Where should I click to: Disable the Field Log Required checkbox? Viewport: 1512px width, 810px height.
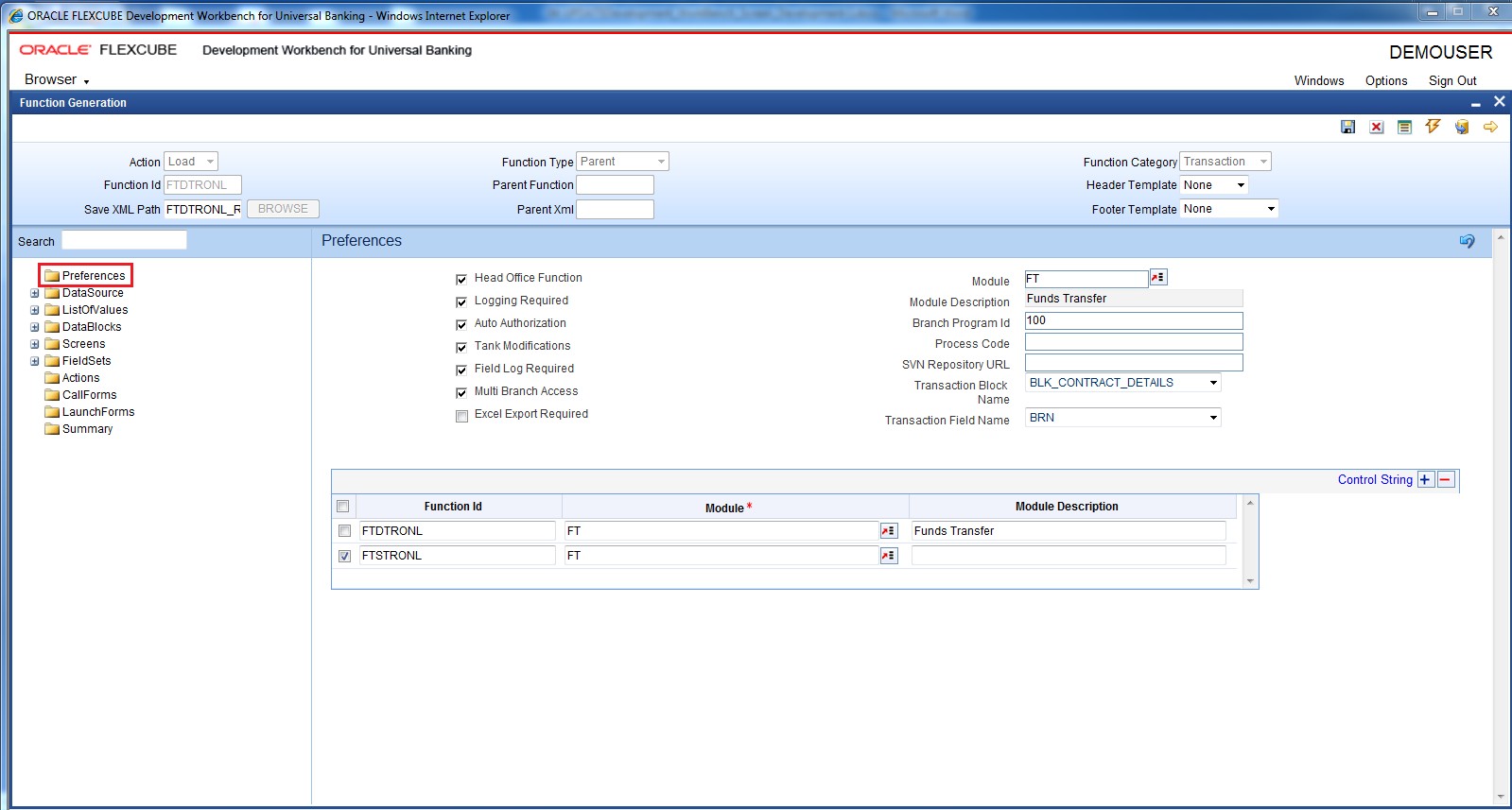(461, 370)
